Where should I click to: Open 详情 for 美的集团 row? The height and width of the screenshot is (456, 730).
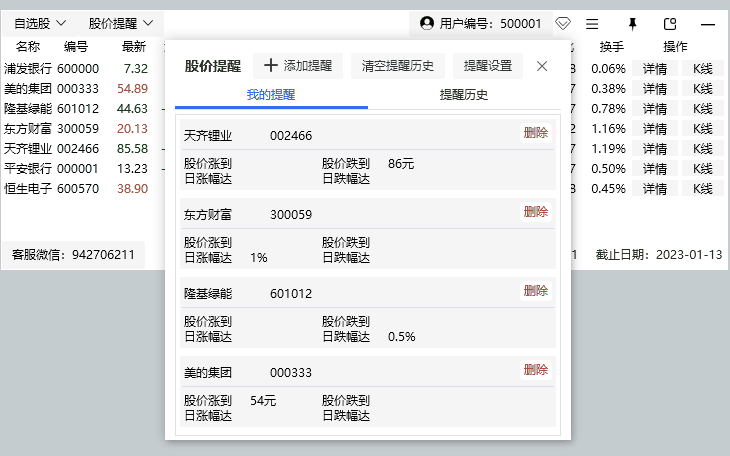coord(655,89)
